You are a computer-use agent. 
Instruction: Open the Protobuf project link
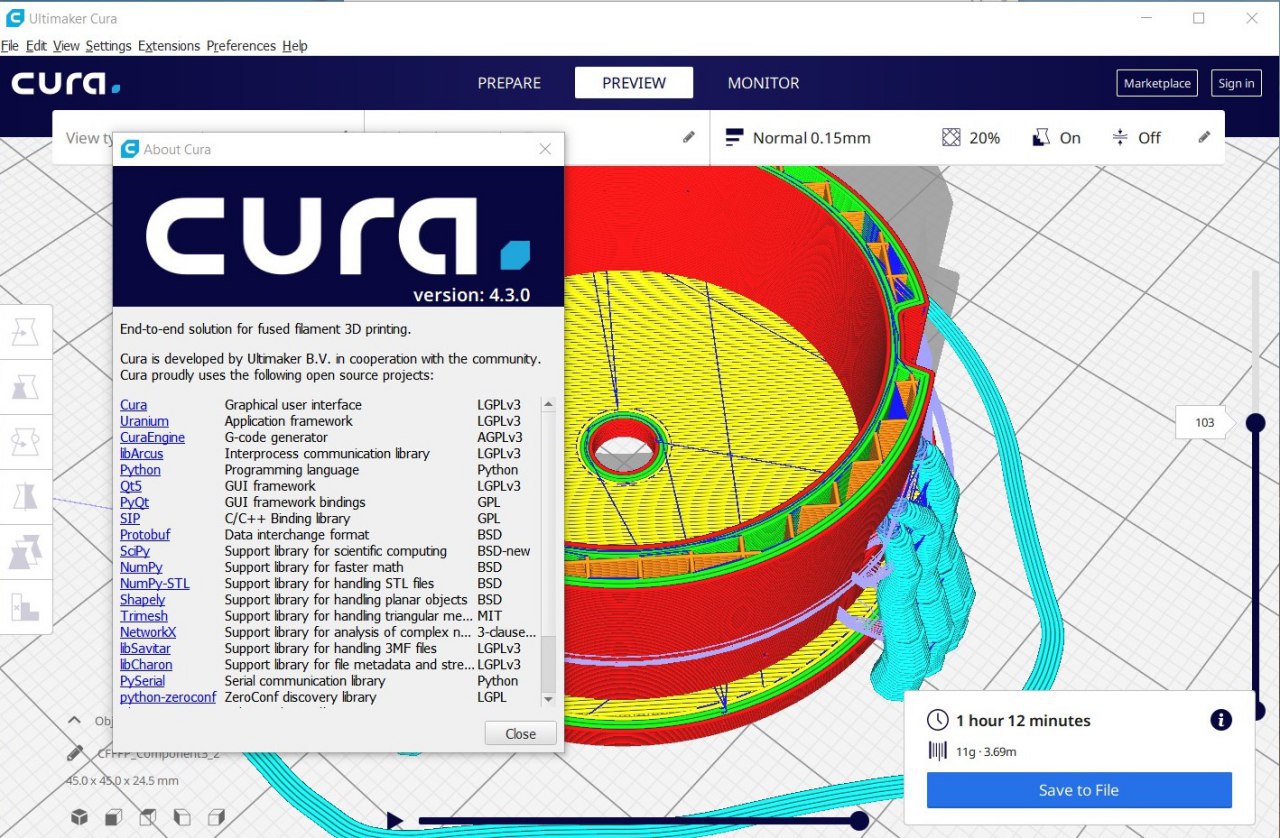point(145,535)
